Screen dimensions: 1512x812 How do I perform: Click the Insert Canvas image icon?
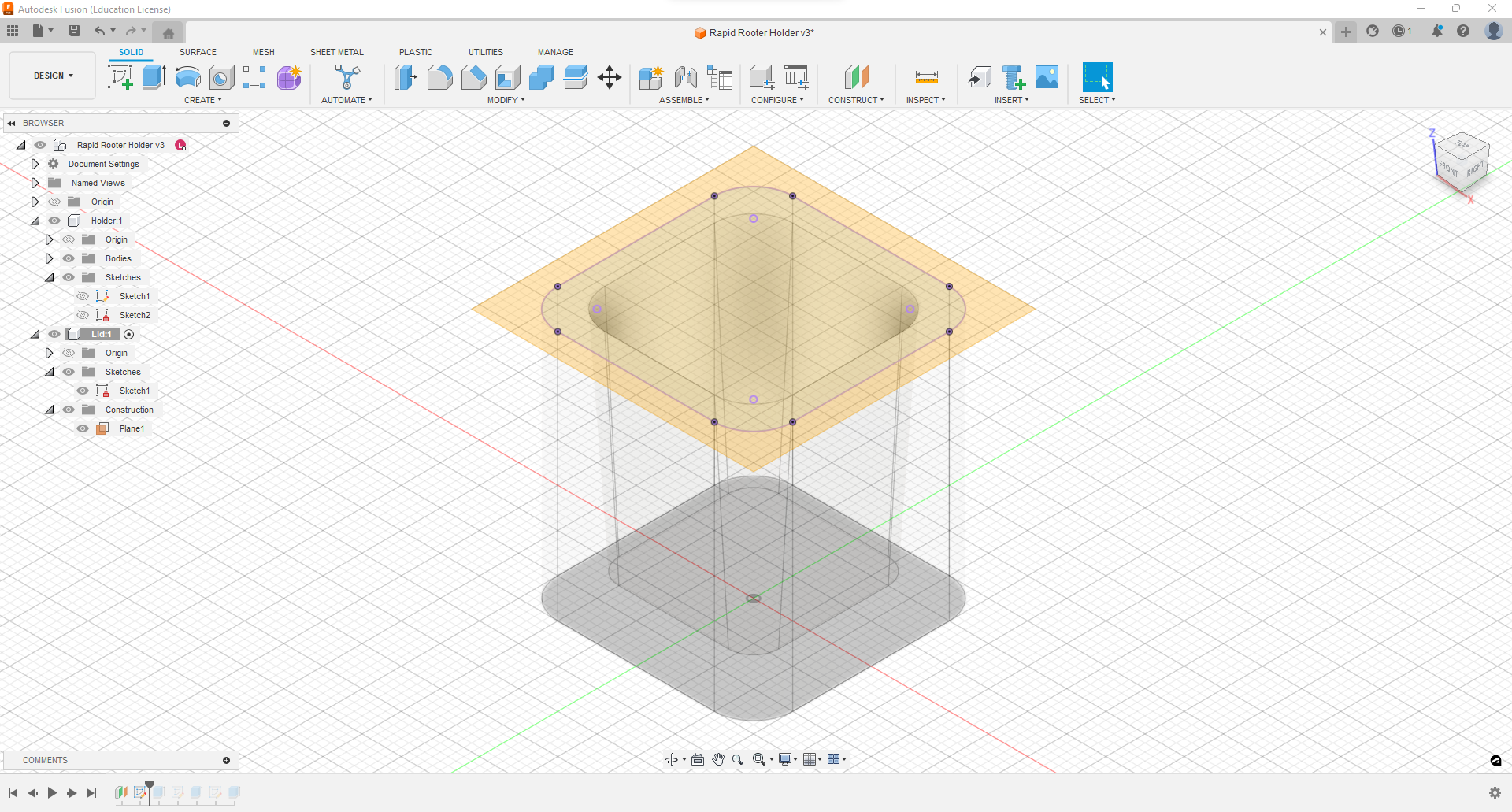click(1047, 77)
